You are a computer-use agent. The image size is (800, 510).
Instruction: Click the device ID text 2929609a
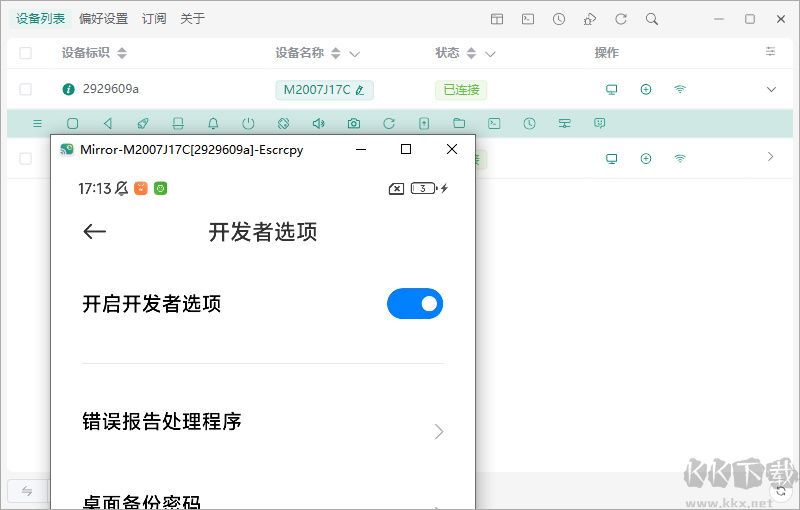pos(111,89)
